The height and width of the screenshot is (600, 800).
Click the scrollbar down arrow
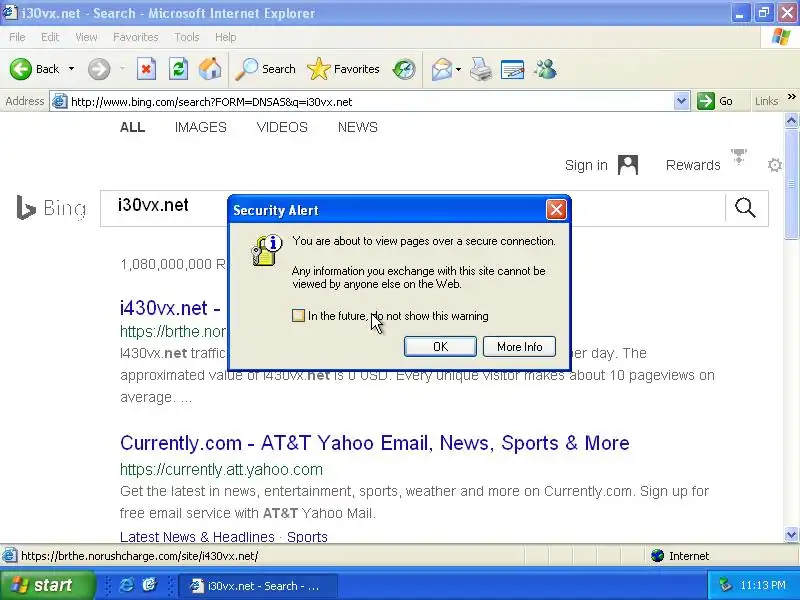point(791,535)
